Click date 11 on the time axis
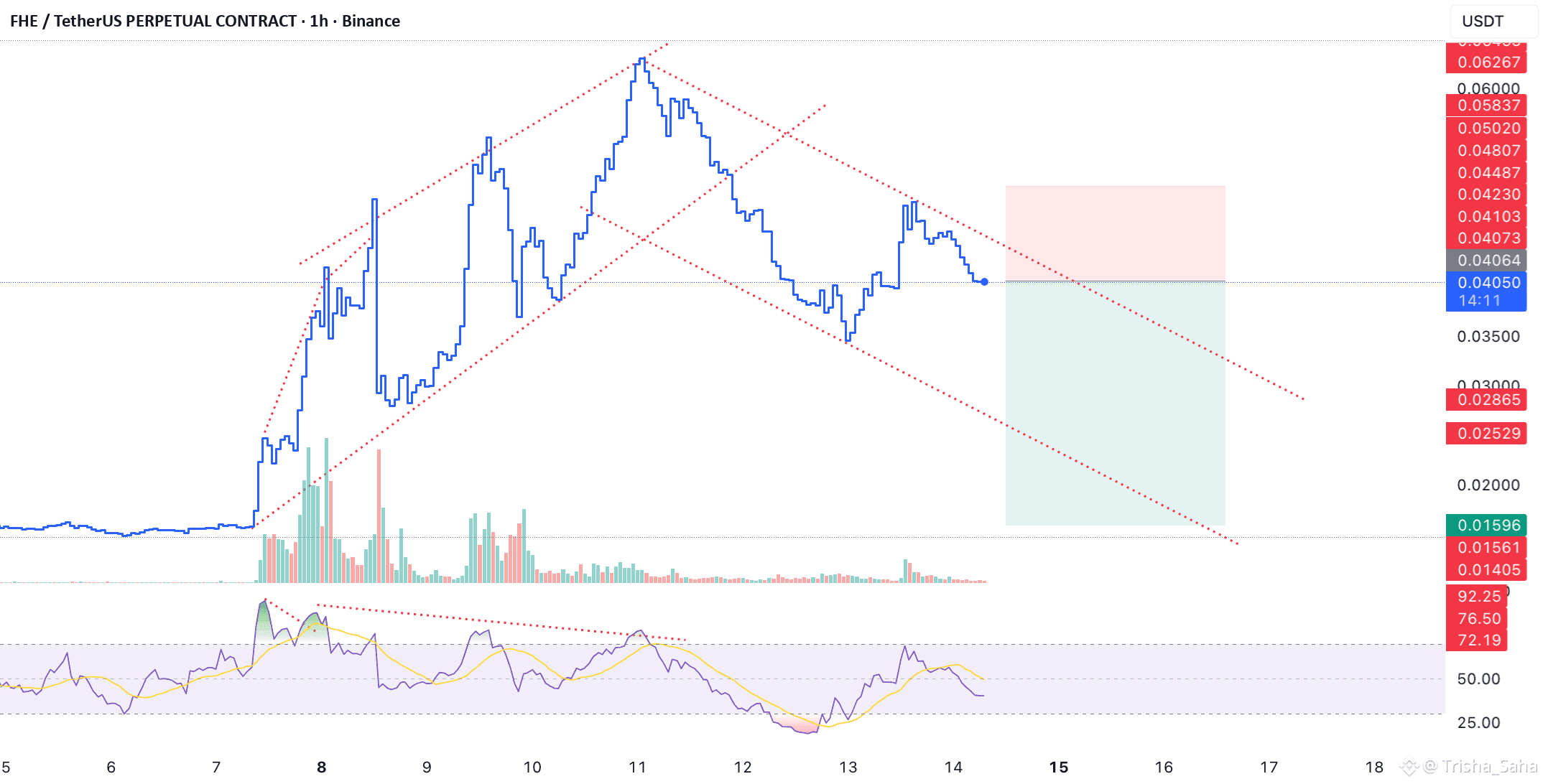This screenshot has height=784, width=1543. pos(637,767)
